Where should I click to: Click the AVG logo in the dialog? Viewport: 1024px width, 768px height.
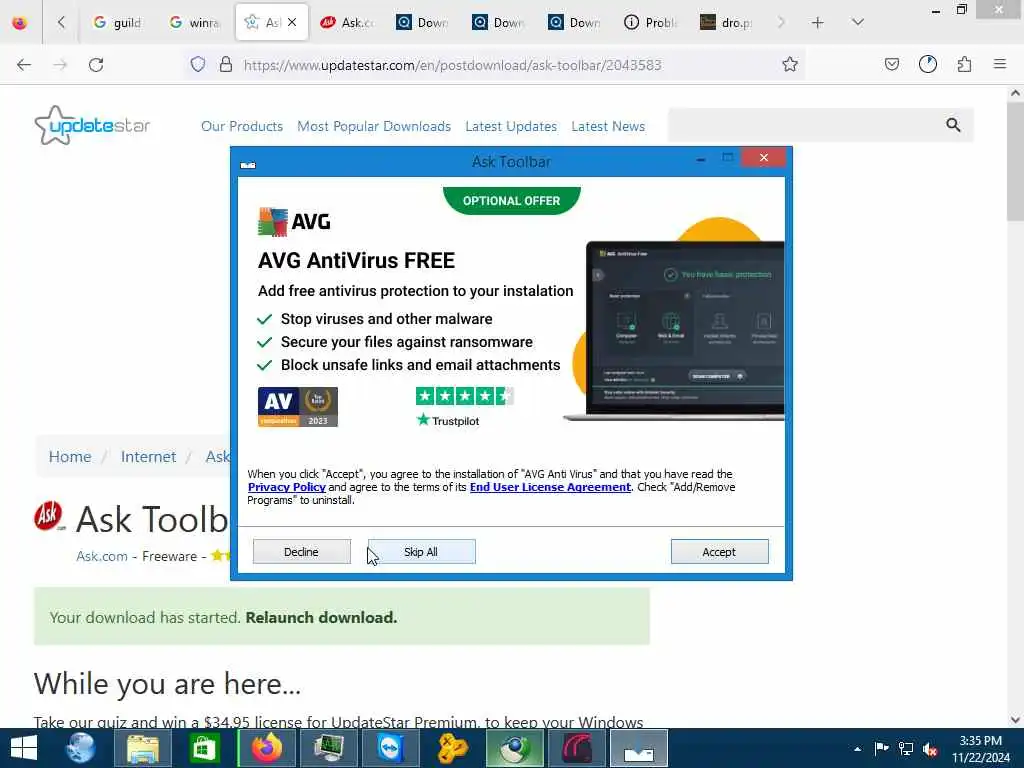(x=295, y=222)
